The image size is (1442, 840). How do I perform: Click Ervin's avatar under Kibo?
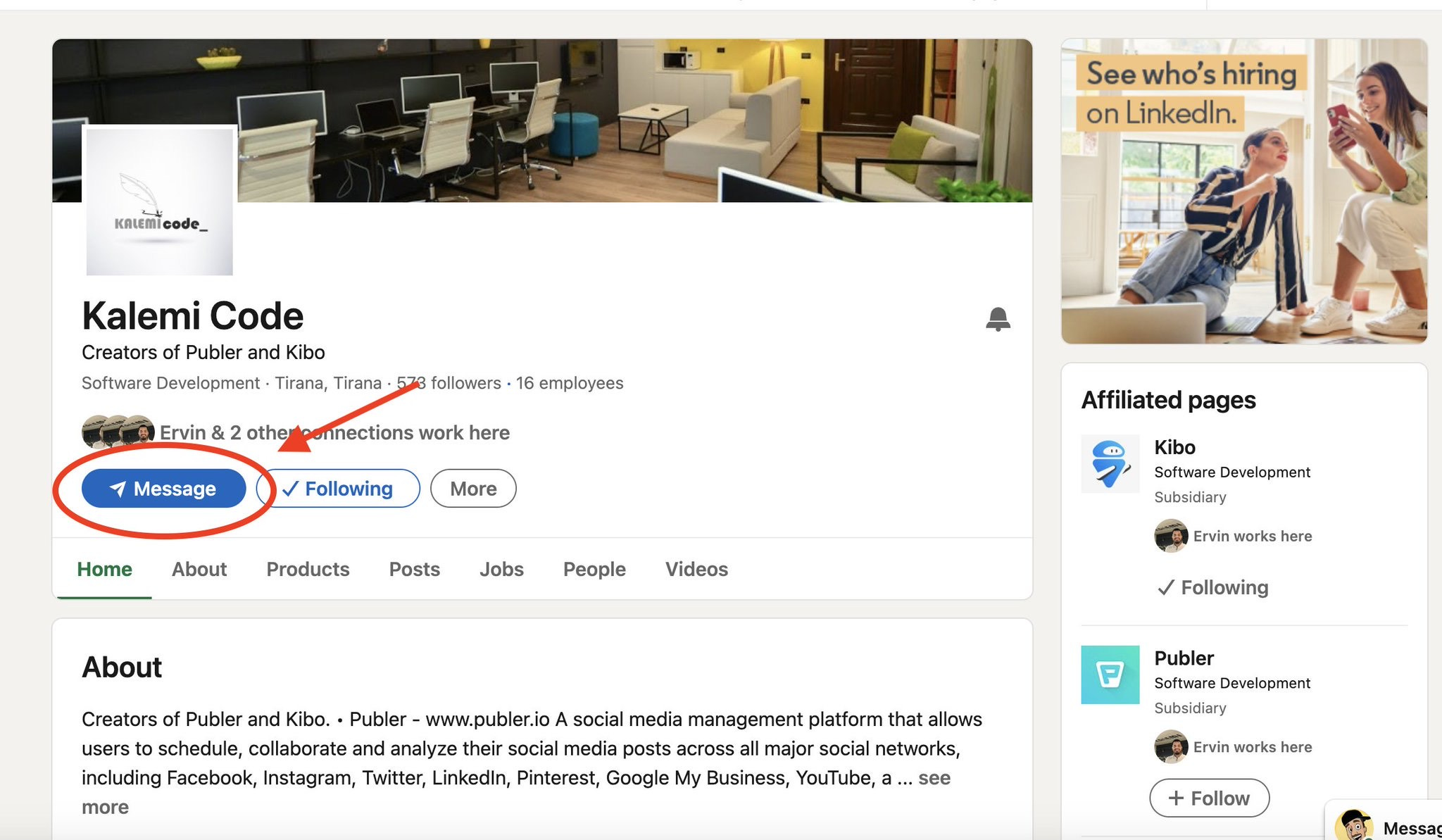[1171, 536]
